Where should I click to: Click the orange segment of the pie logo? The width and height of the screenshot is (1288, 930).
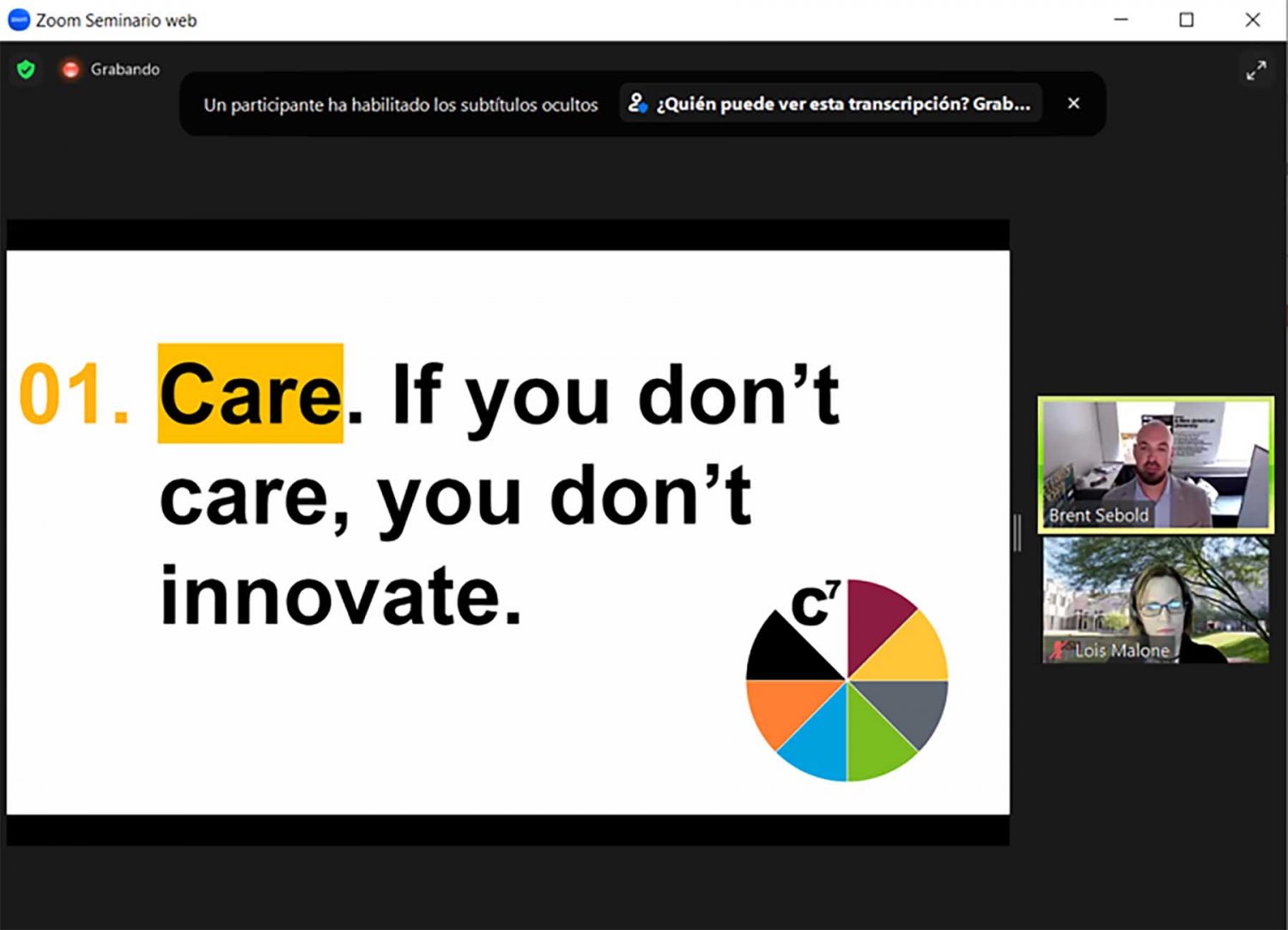click(778, 707)
